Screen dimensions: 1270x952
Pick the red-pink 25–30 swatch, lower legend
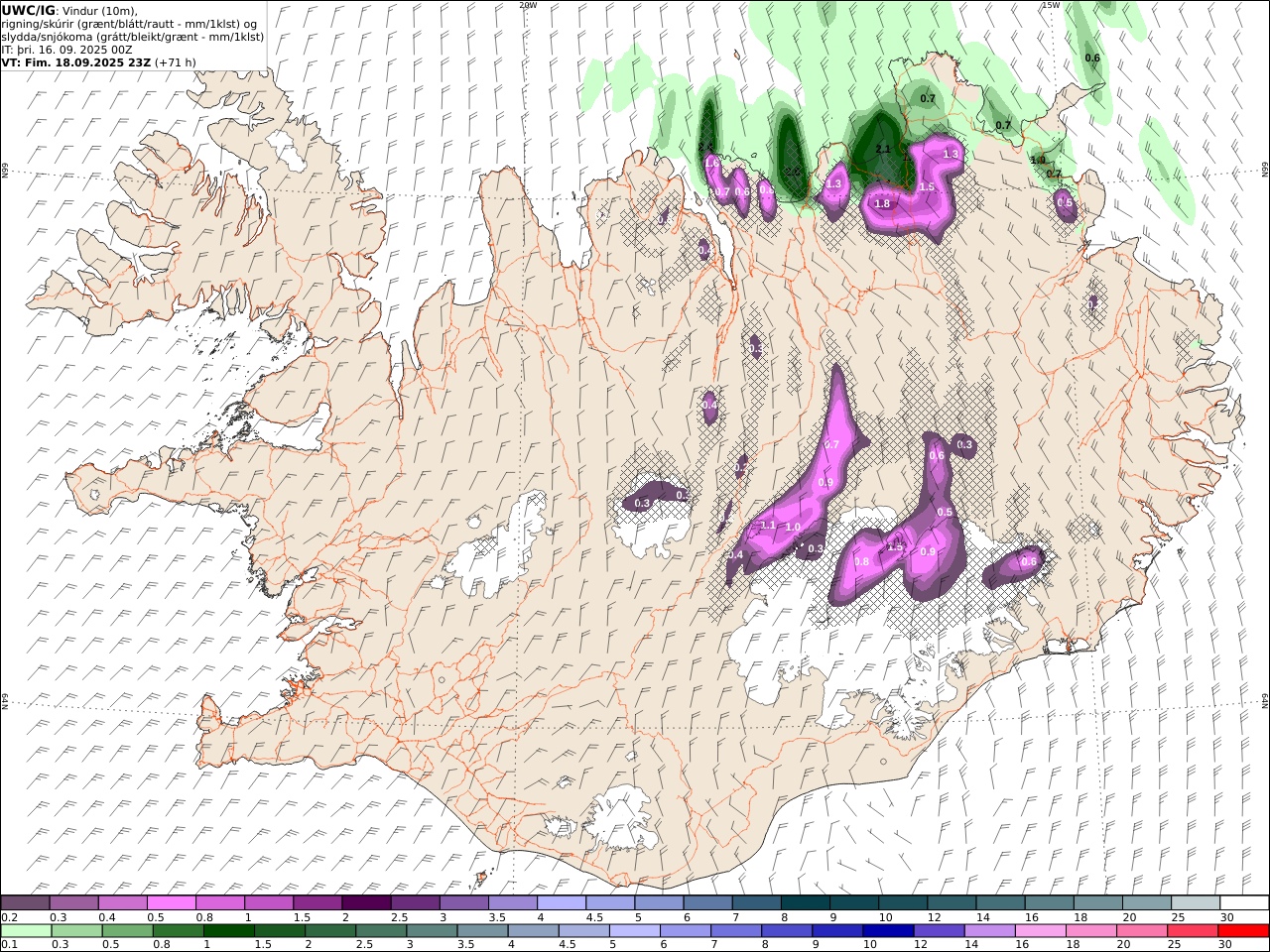(x=1193, y=931)
